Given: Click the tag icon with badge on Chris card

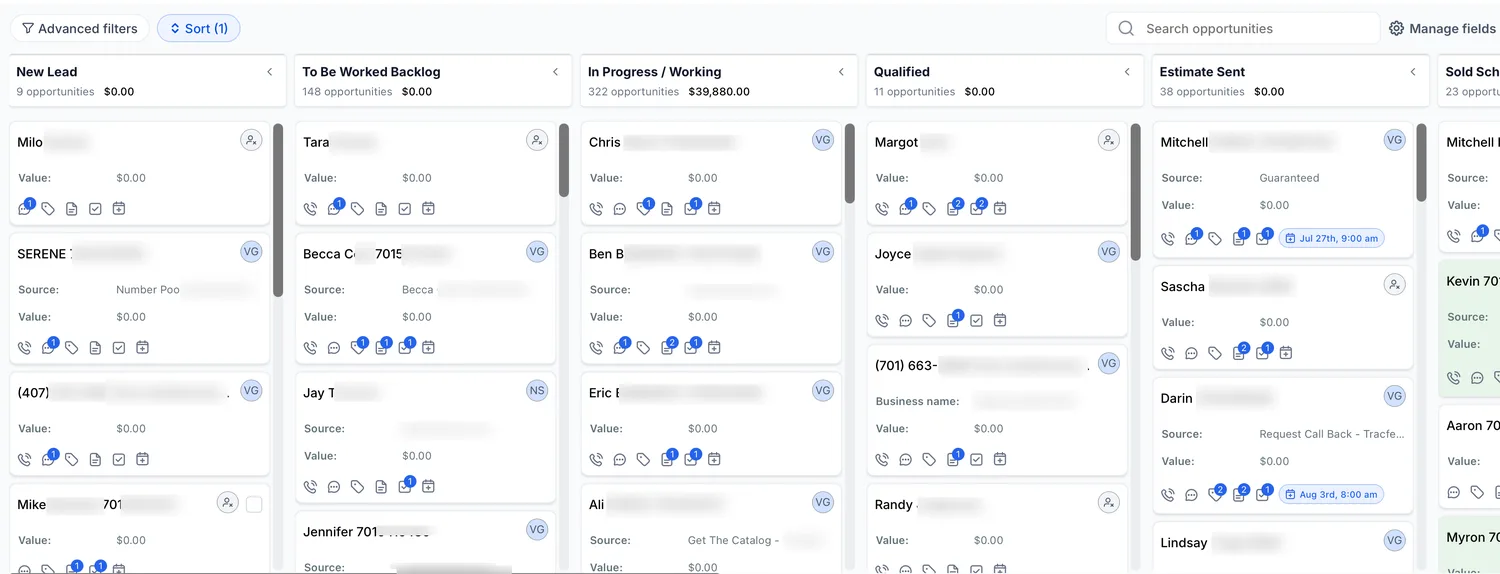Looking at the screenshot, I should click(645, 207).
